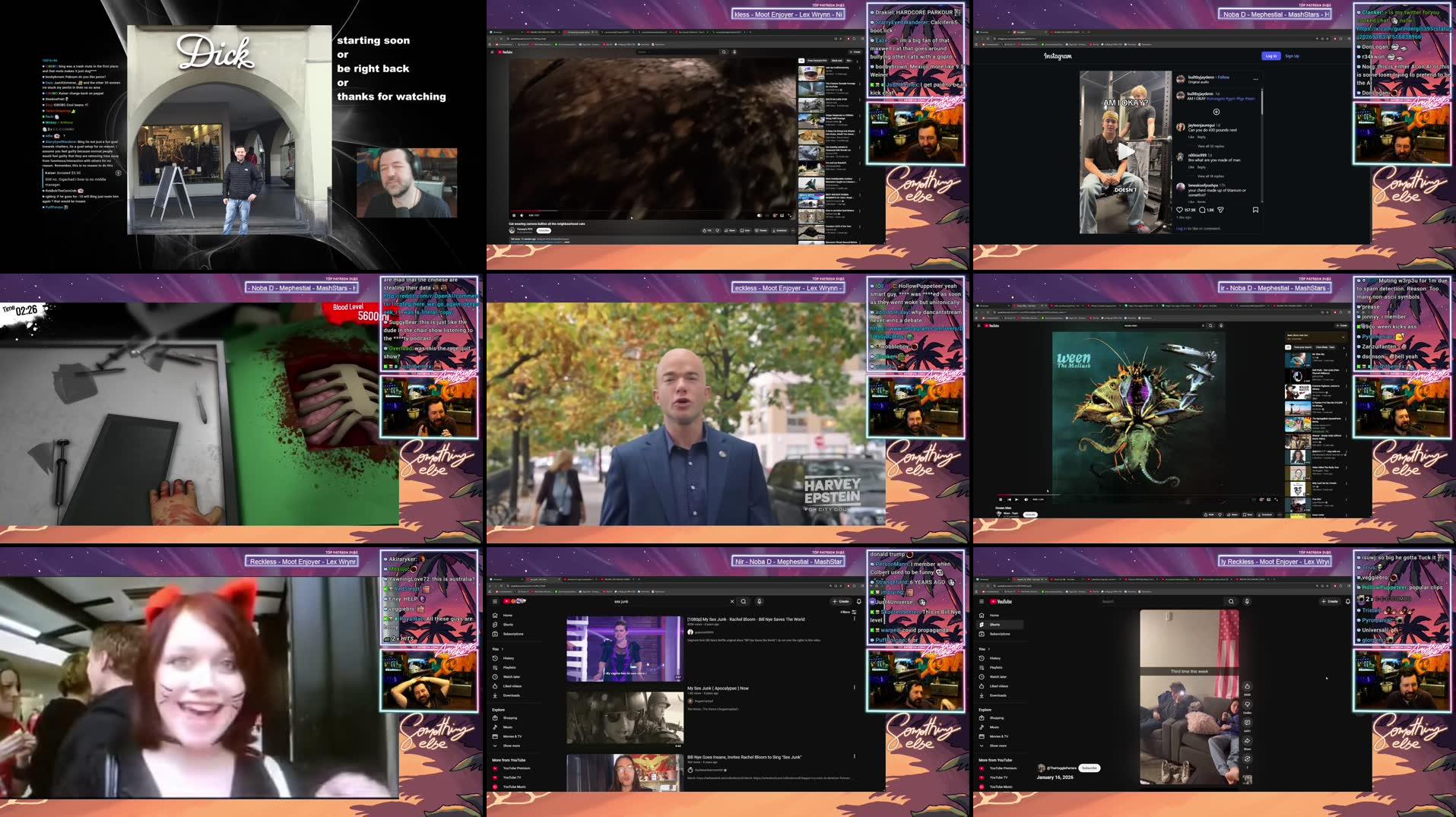Click the bookmark save icon on the Instagram reel
Viewport: 1456px width, 817px height.
click(x=1256, y=210)
